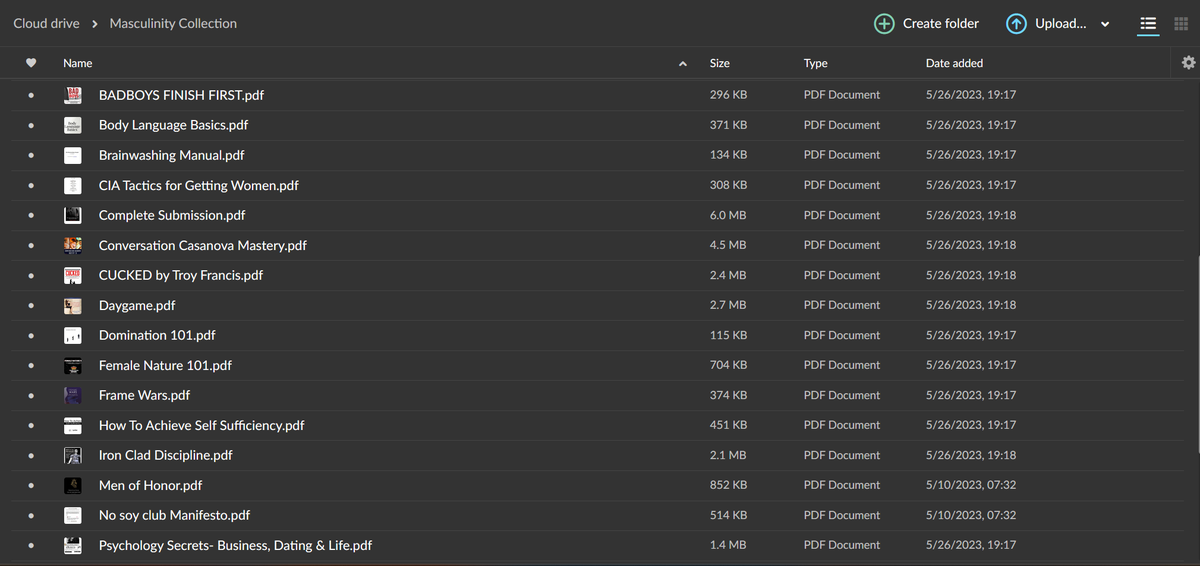Favorite dot for BADBOYS FINISH FIRST.pdf
The height and width of the screenshot is (566, 1200).
[x=31, y=96]
